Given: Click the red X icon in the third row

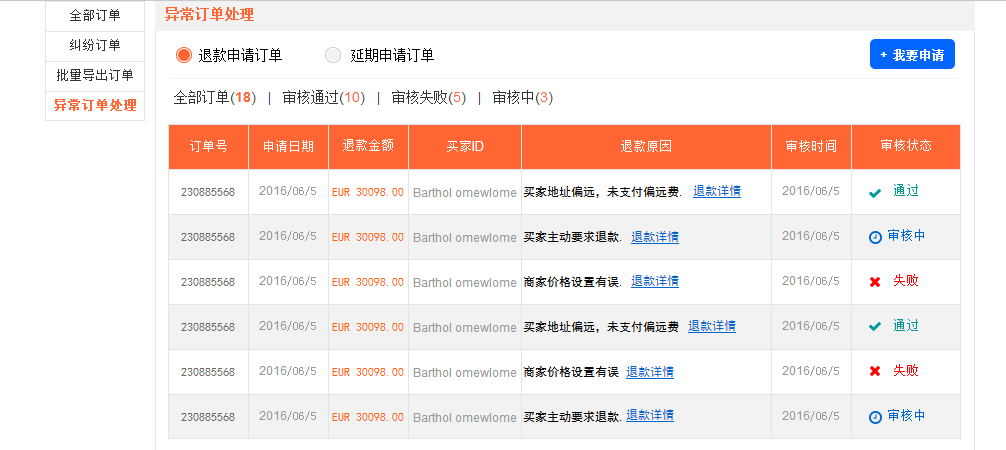Looking at the screenshot, I should (x=874, y=282).
